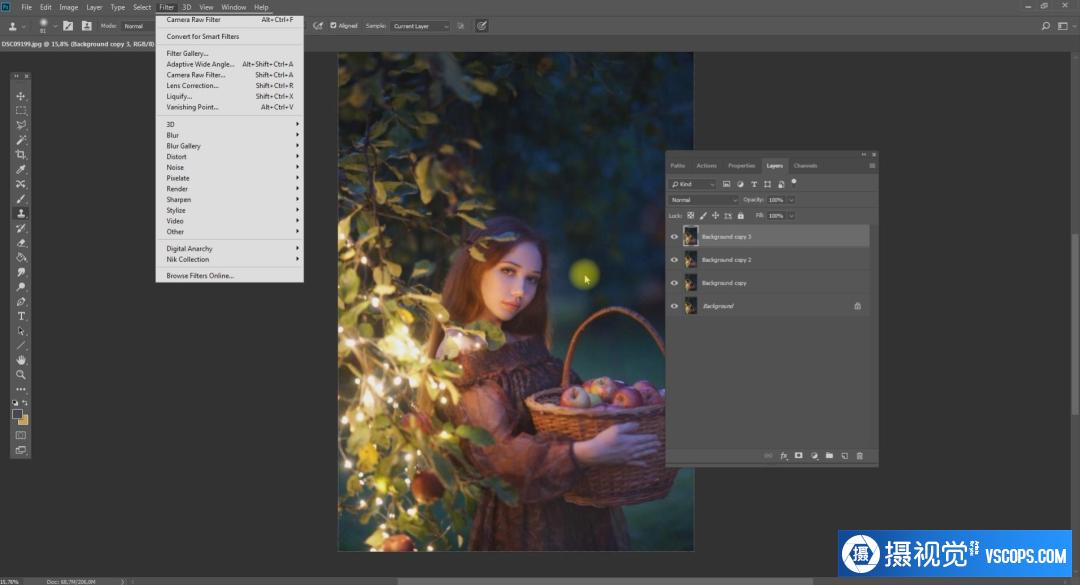Image resolution: width=1080 pixels, height=585 pixels.
Task: Expand the Nik Collection submenu
Action: click(x=231, y=259)
